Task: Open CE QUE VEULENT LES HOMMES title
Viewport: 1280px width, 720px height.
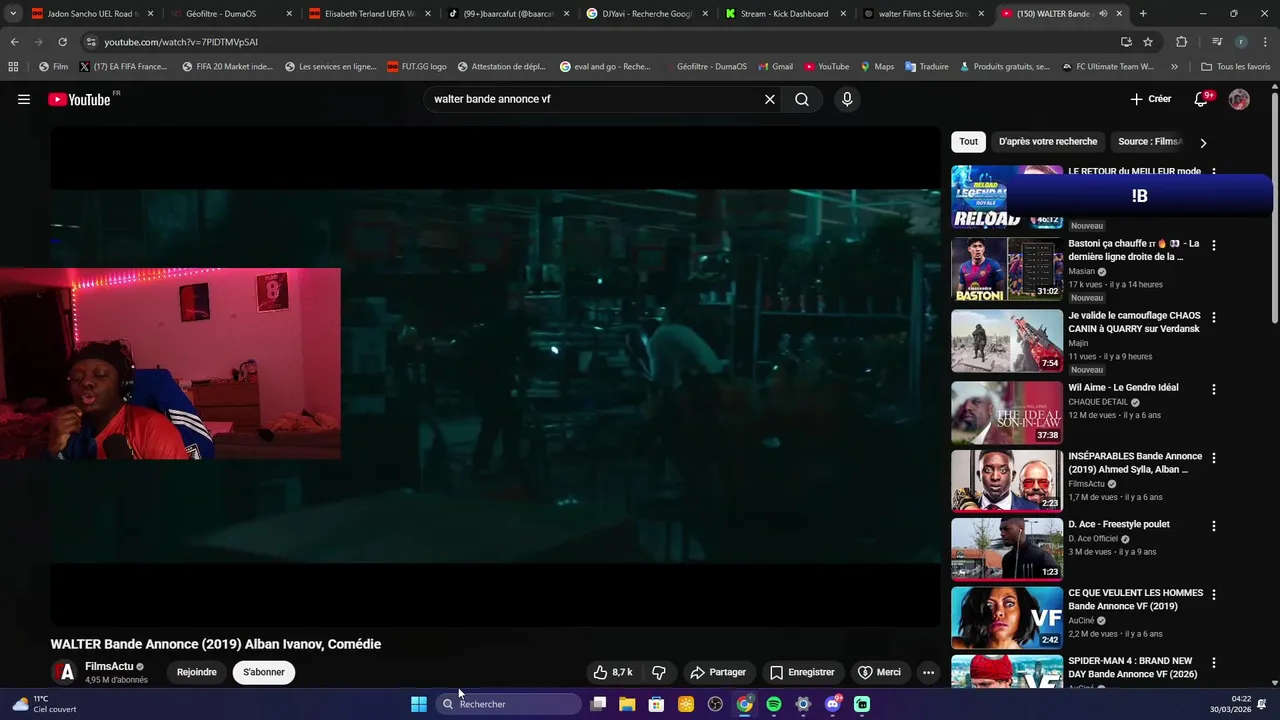Action: coord(1135,599)
